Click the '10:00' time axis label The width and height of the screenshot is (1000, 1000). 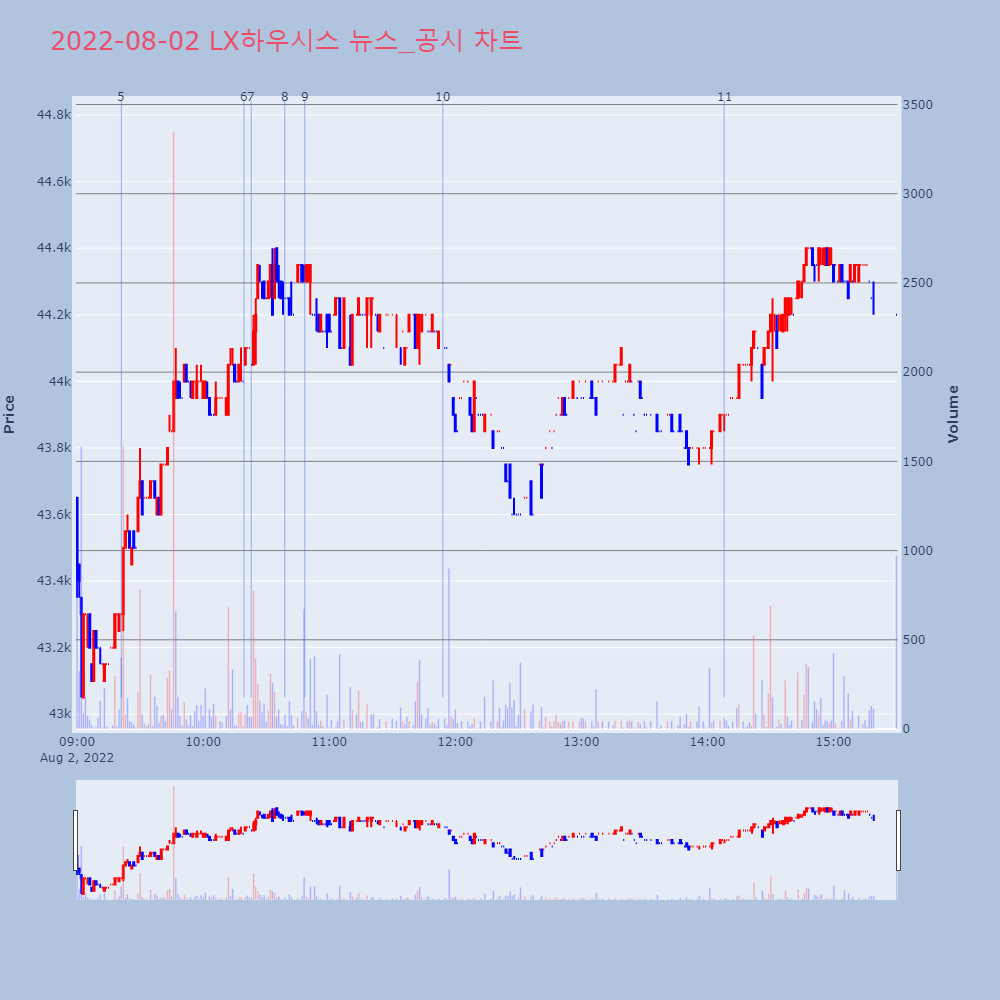tap(203, 742)
